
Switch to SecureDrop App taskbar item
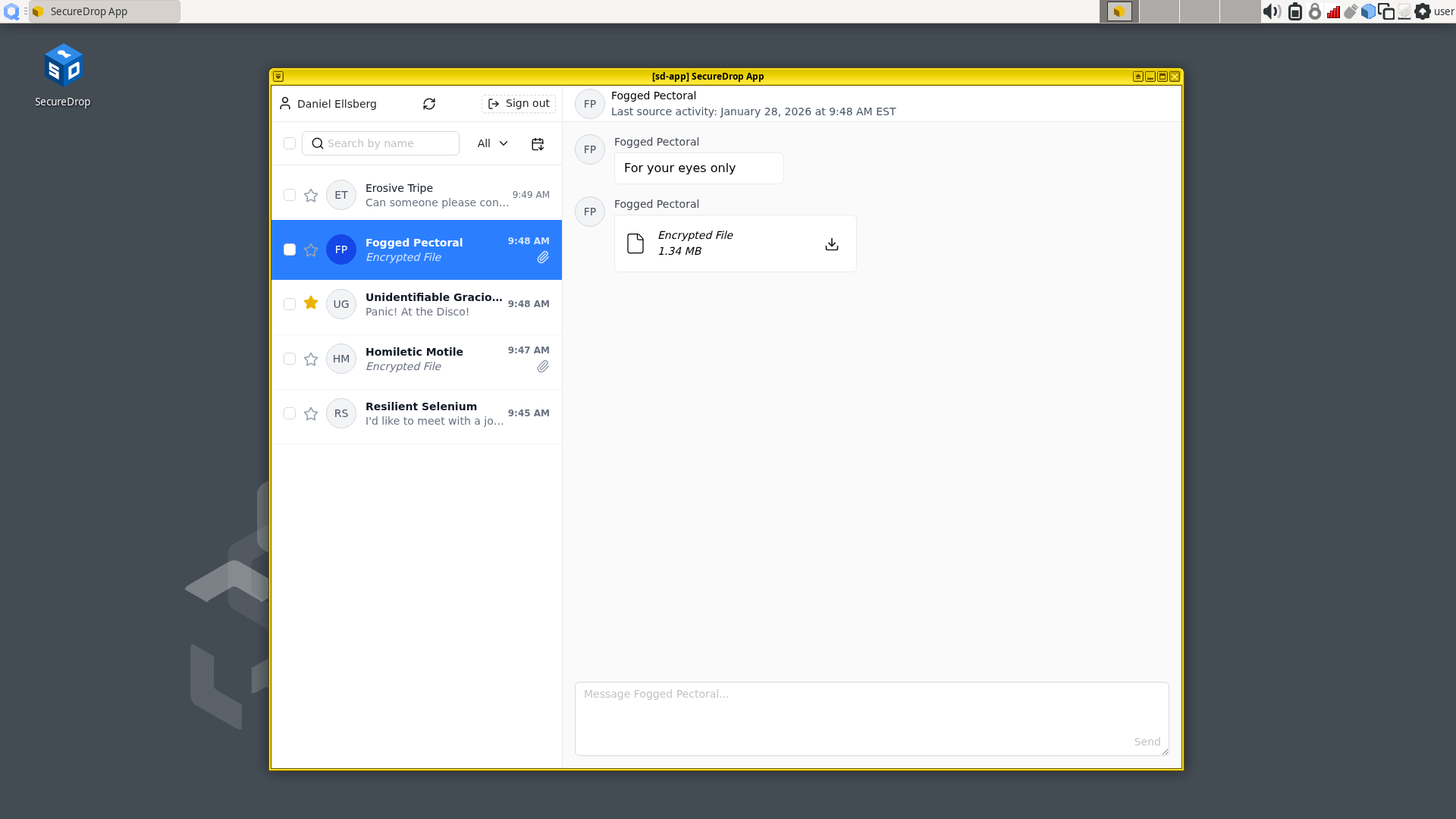[104, 11]
